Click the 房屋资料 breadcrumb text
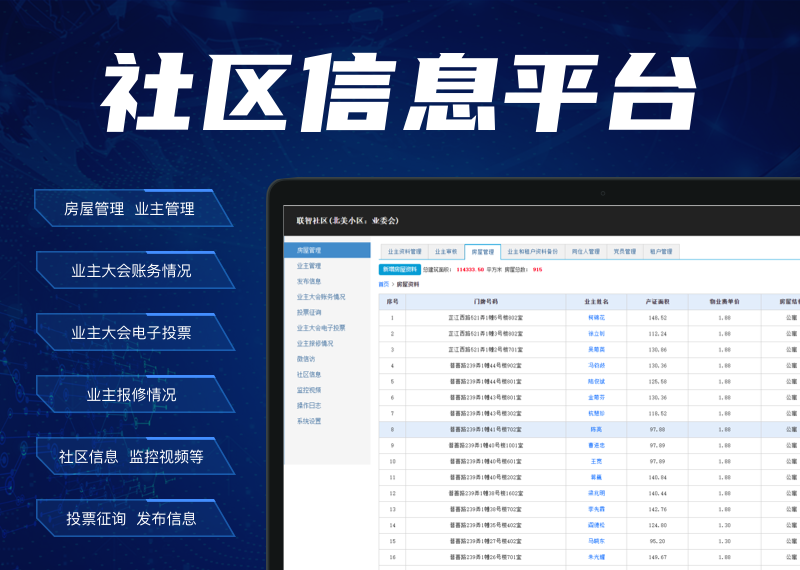Image resolution: width=800 pixels, height=570 pixels. (408, 284)
